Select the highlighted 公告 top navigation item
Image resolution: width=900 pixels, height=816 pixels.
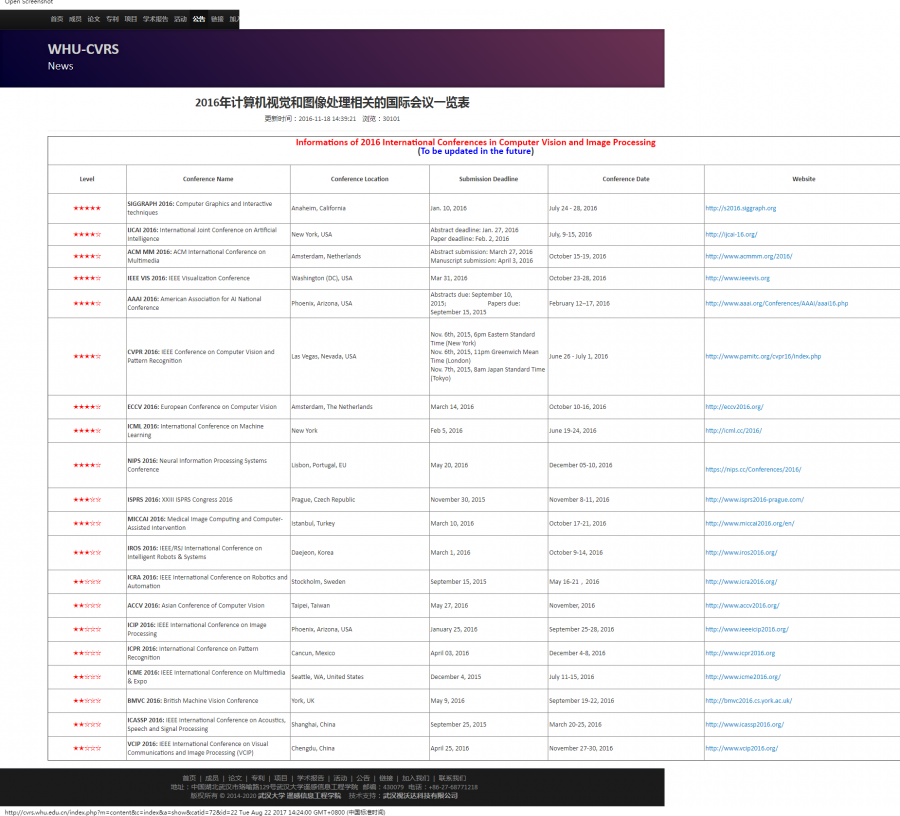coord(199,19)
